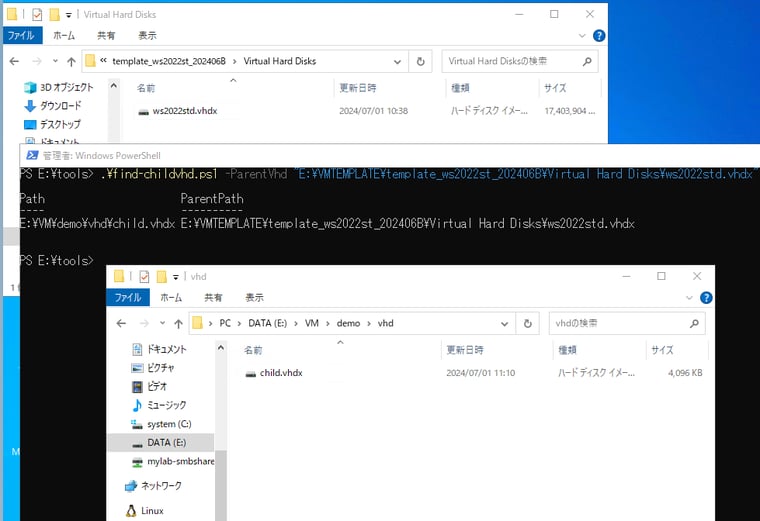
Task: Open 共有 tab in Virtual Hard Disks window
Action: [106, 35]
